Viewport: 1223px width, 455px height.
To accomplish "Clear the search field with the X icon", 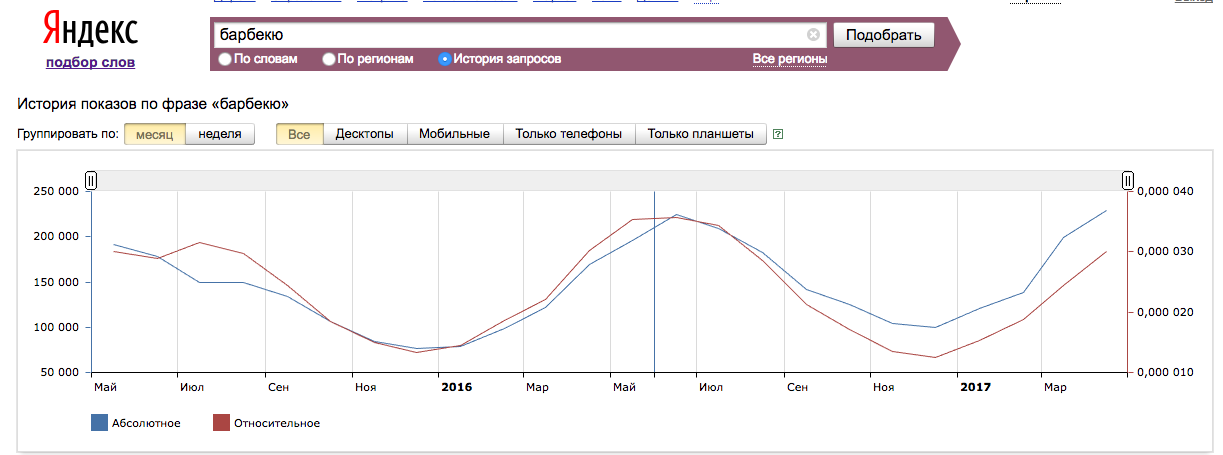I will click(813, 35).
